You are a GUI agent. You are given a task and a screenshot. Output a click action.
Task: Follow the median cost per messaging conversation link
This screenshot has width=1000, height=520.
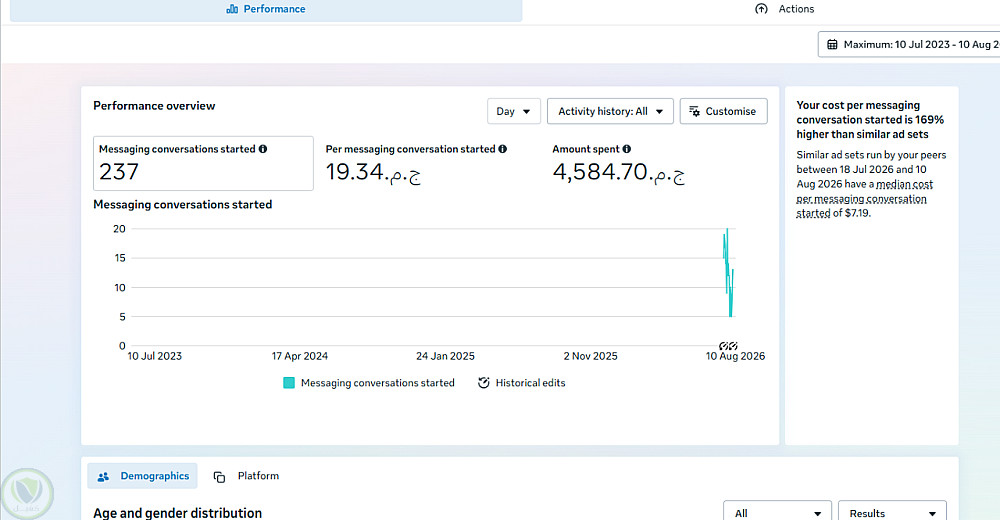[x=864, y=198]
